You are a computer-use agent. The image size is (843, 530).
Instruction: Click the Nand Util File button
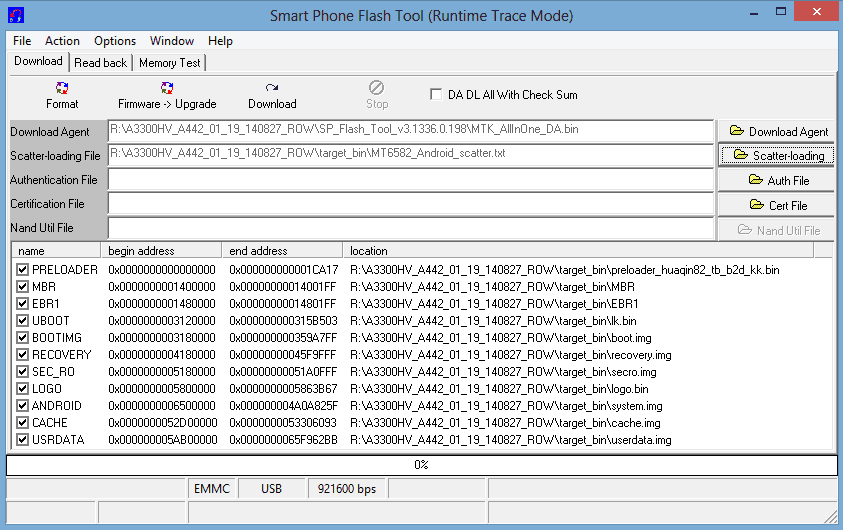778,230
